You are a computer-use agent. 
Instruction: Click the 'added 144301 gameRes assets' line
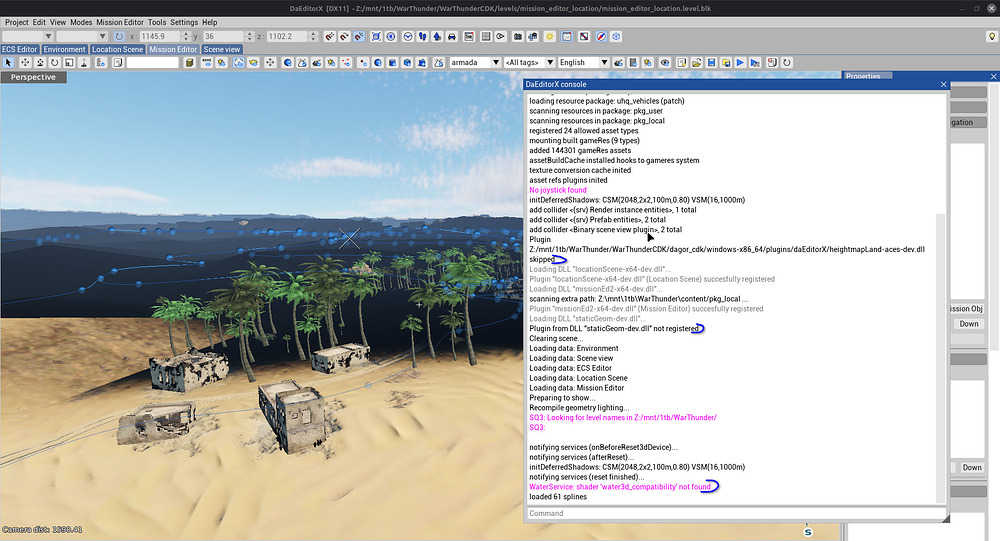click(x=580, y=151)
